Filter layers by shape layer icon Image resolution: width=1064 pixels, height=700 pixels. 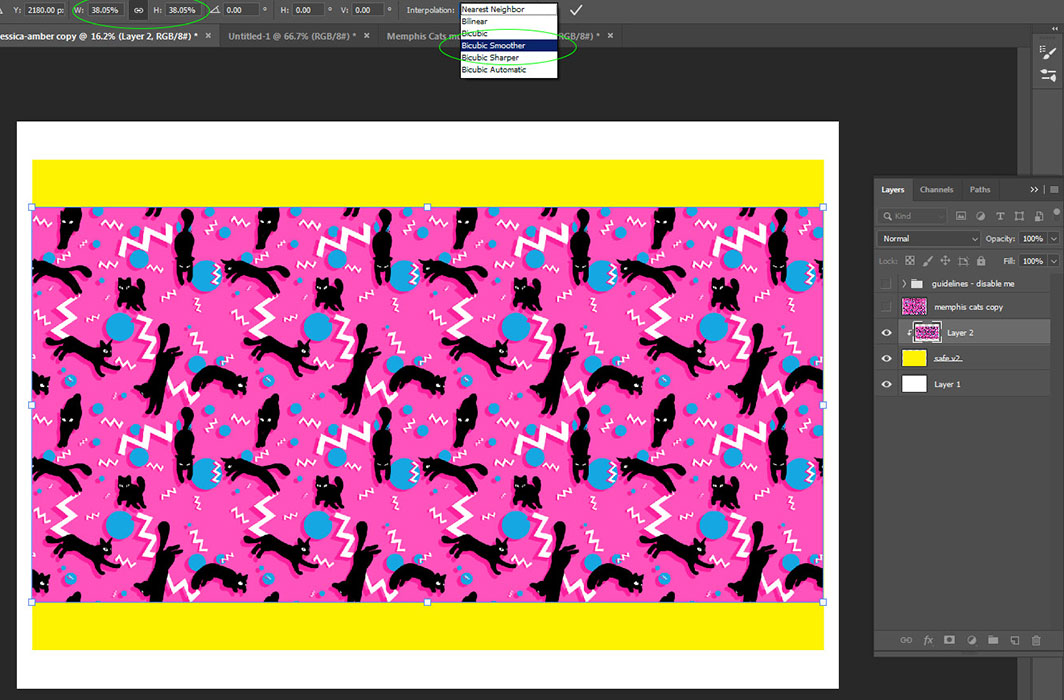[1019, 216]
